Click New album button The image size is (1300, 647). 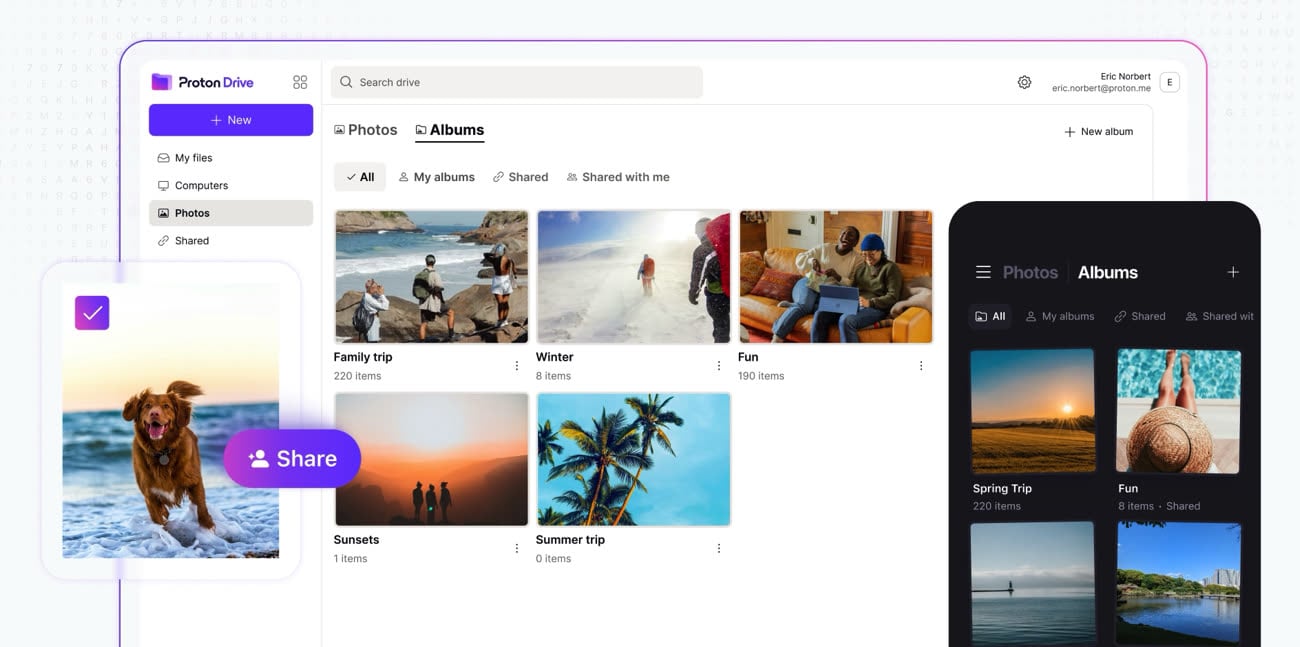pyautogui.click(x=1098, y=131)
